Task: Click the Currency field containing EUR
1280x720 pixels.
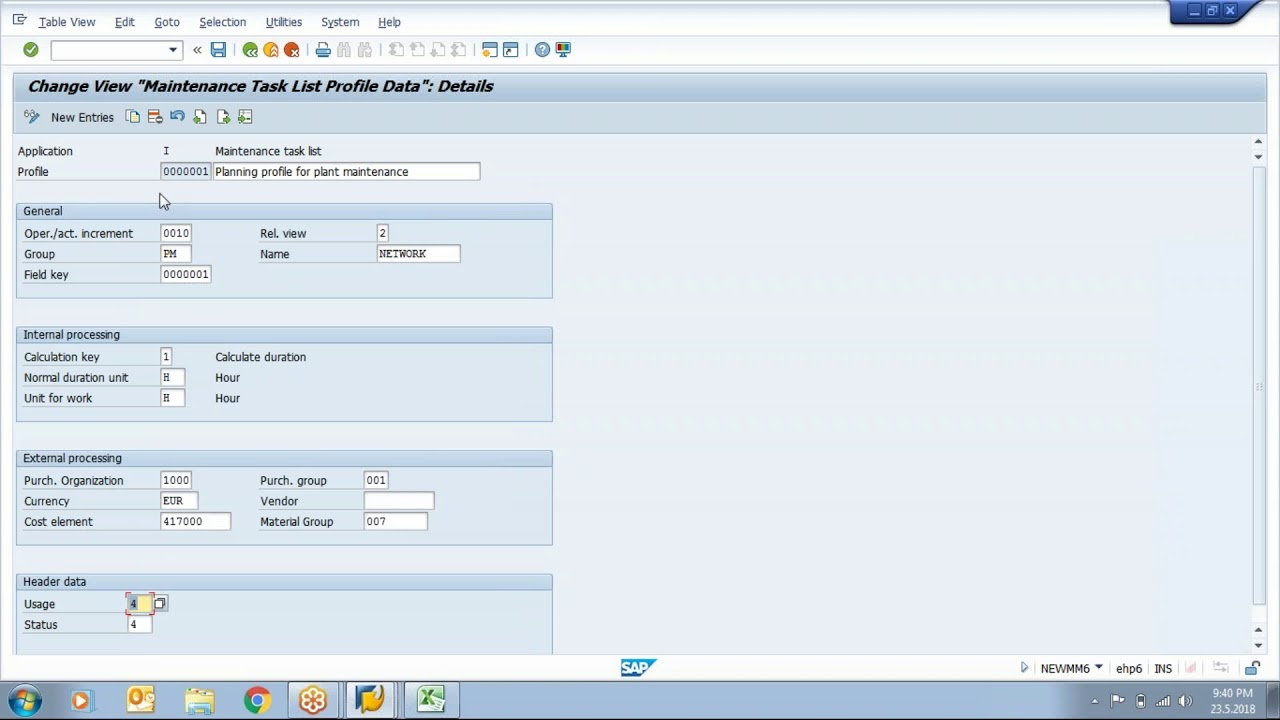Action: pos(179,501)
